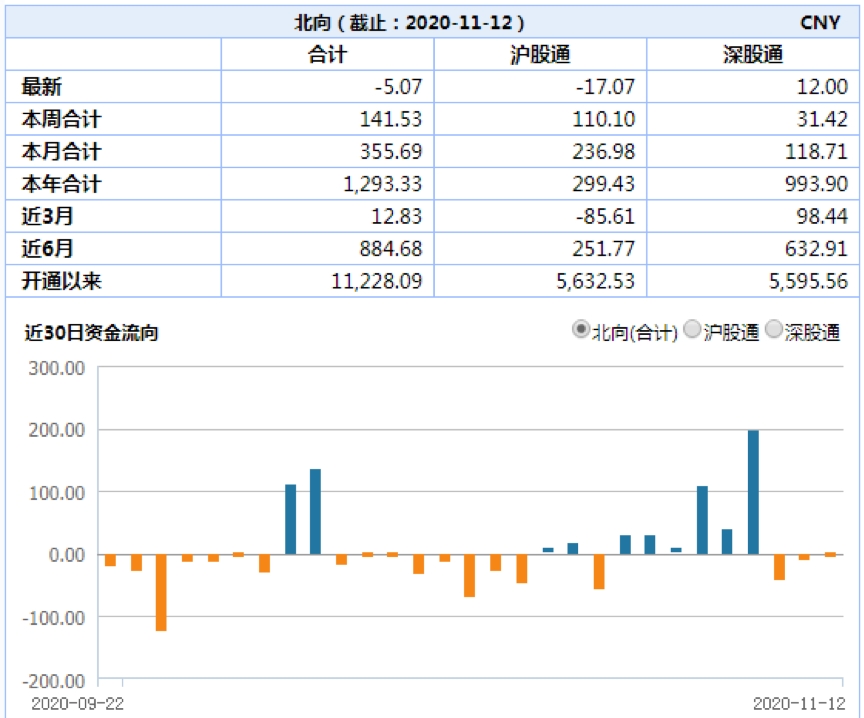Click the 沪股通 column header in table
Image resolution: width=864 pixels, height=718 pixels.
pyautogui.click(x=540, y=55)
